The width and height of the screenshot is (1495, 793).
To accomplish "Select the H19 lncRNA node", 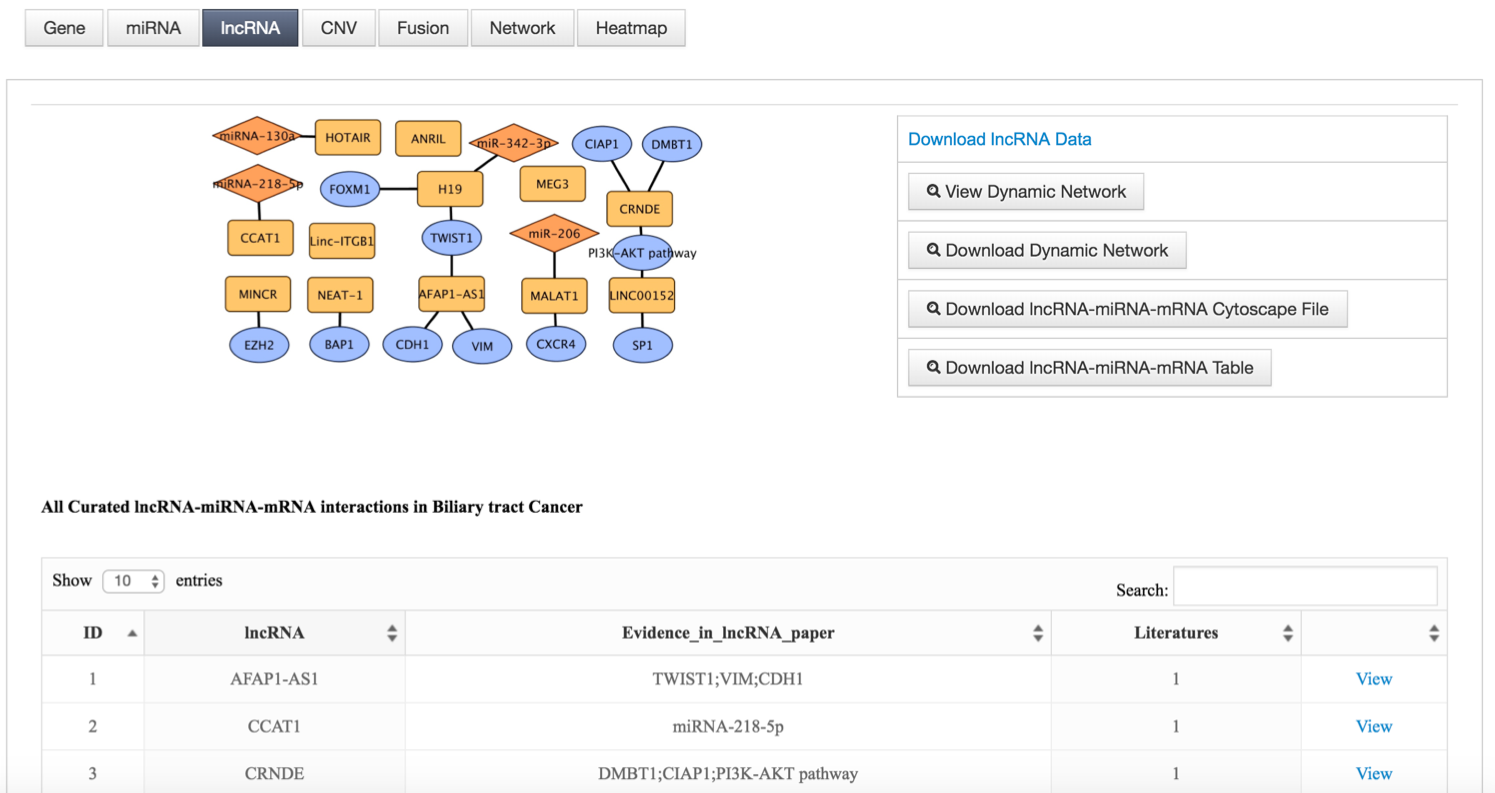I will click(450, 188).
